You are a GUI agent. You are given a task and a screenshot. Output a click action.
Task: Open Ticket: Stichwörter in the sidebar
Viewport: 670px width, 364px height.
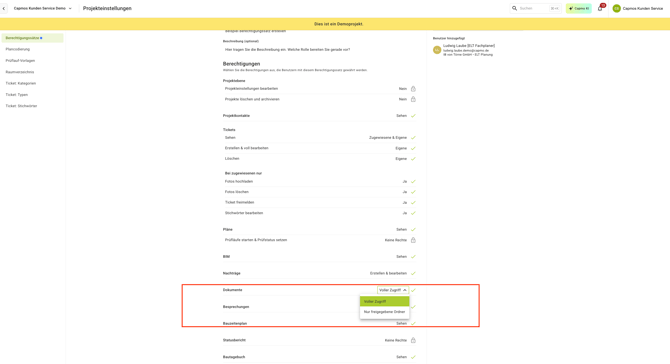(x=21, y=106)
